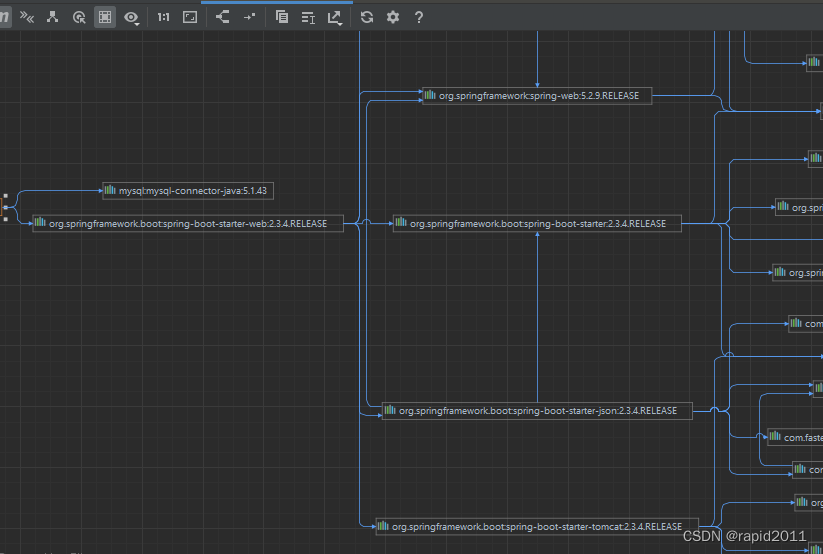This screenshot has width=823, height=554.
Task: Click library icon of spring-web node
Action: [x=430, y=95]
